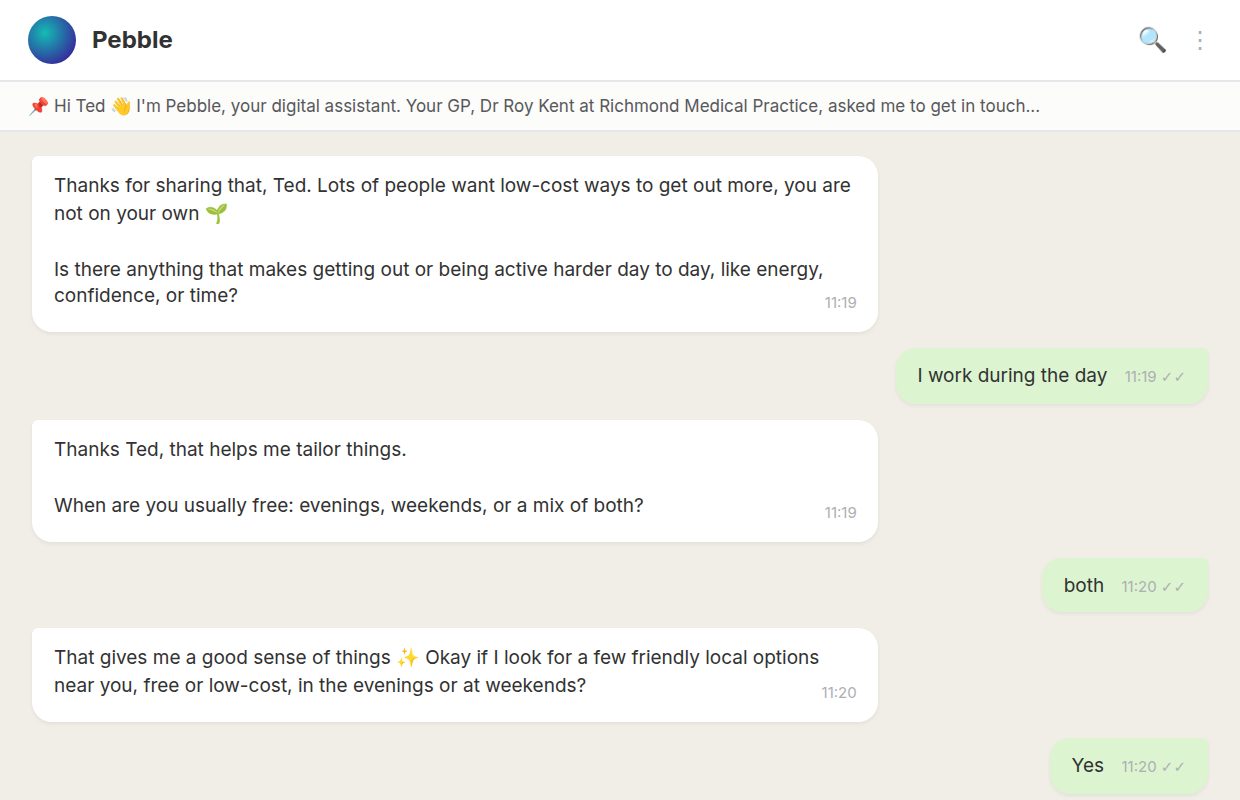
Task: Click the question 'When are you usually free'
Action: tap(349, 505)
